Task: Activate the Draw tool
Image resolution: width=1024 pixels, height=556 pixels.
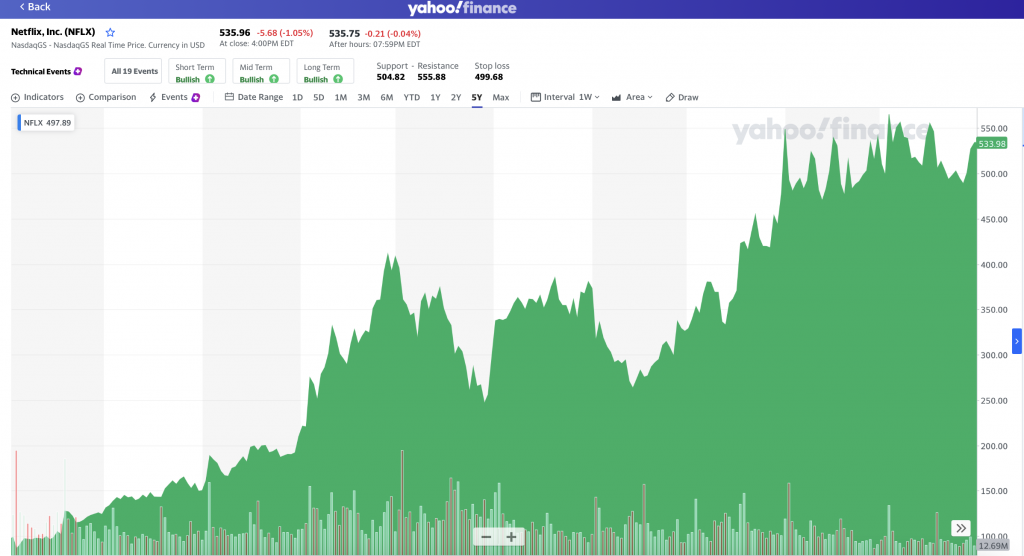Action: pyautogui.click(x=682, y=97)
